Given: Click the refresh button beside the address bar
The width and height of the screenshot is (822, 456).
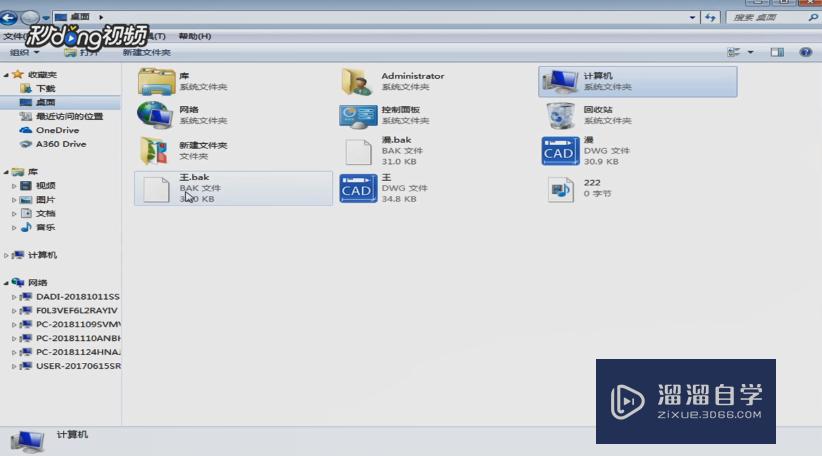Looking at the screenshot, I should (x=710, y=17).
